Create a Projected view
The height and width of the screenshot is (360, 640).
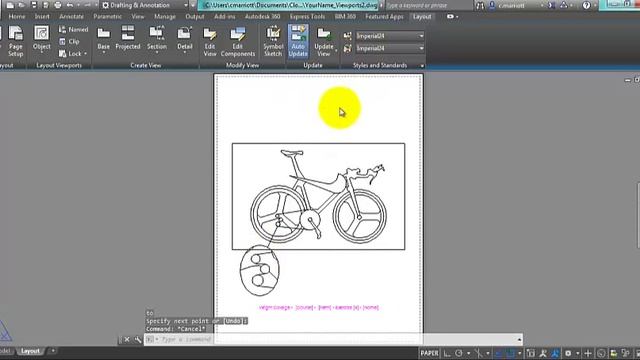128,39
